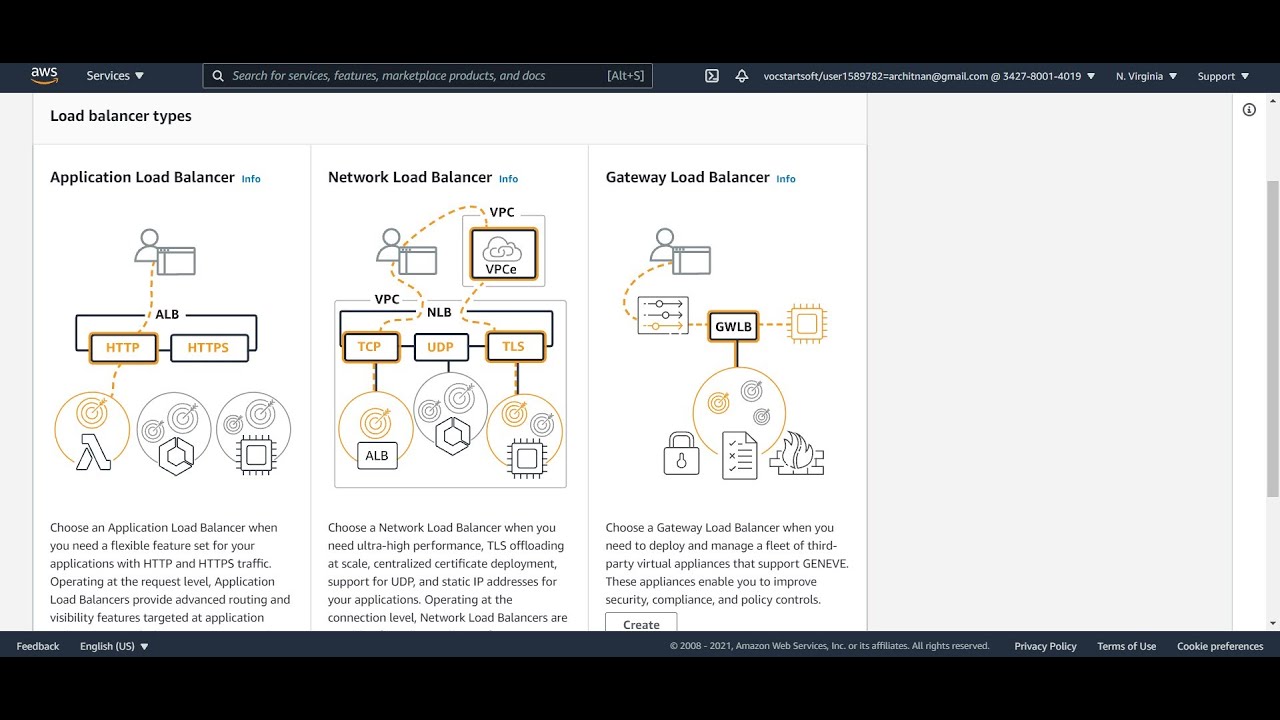
Task: Click the checklist document icon in gateway diagram
Action: [x=740, y=455]
